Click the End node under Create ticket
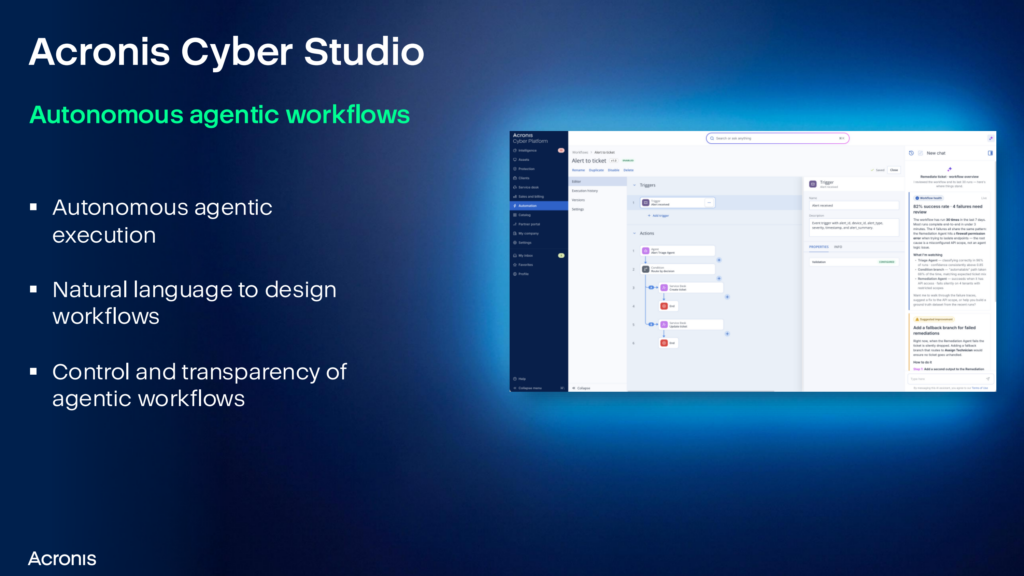Viewport: 1024px width, 576px height. (668, 306)
